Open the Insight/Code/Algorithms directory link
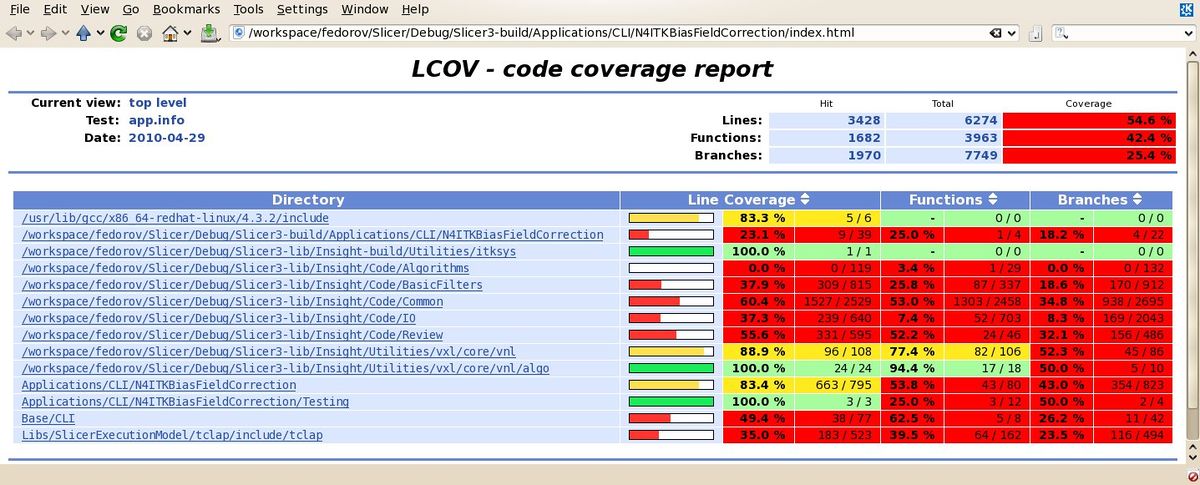1200x485 pixels. point(245,268)
